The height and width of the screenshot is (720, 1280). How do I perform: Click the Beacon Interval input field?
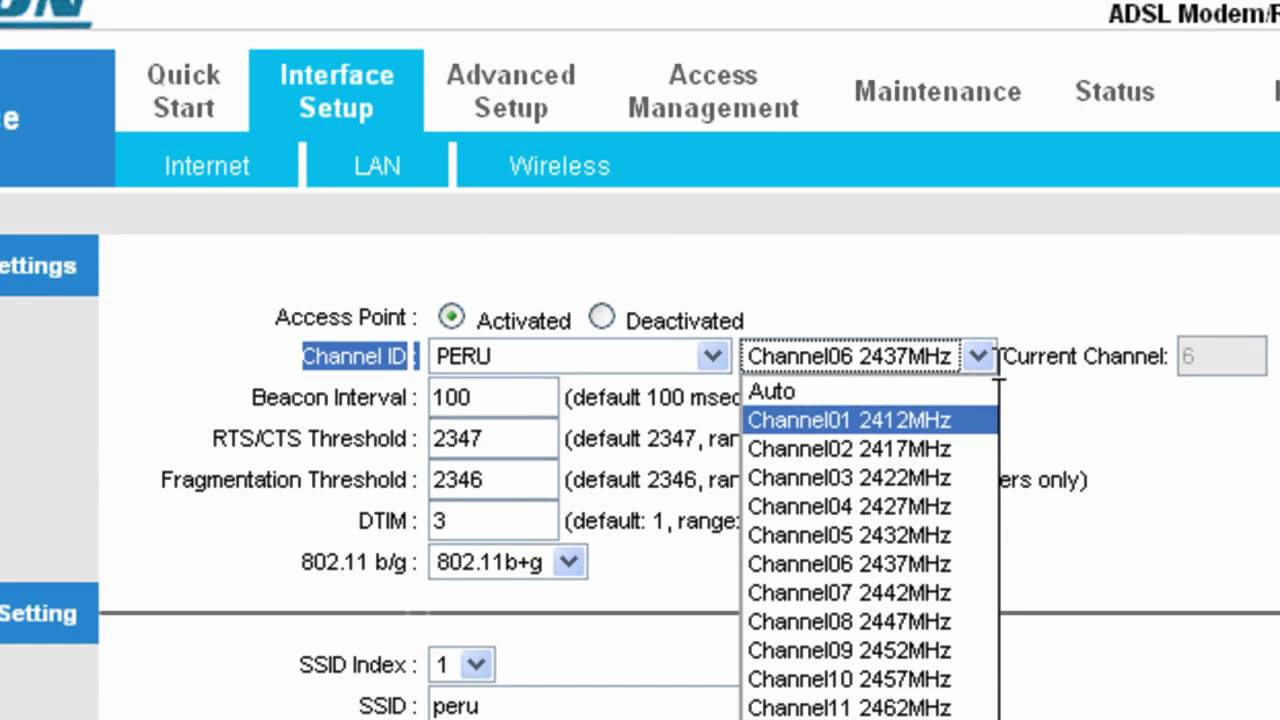[x=493, y=397]
